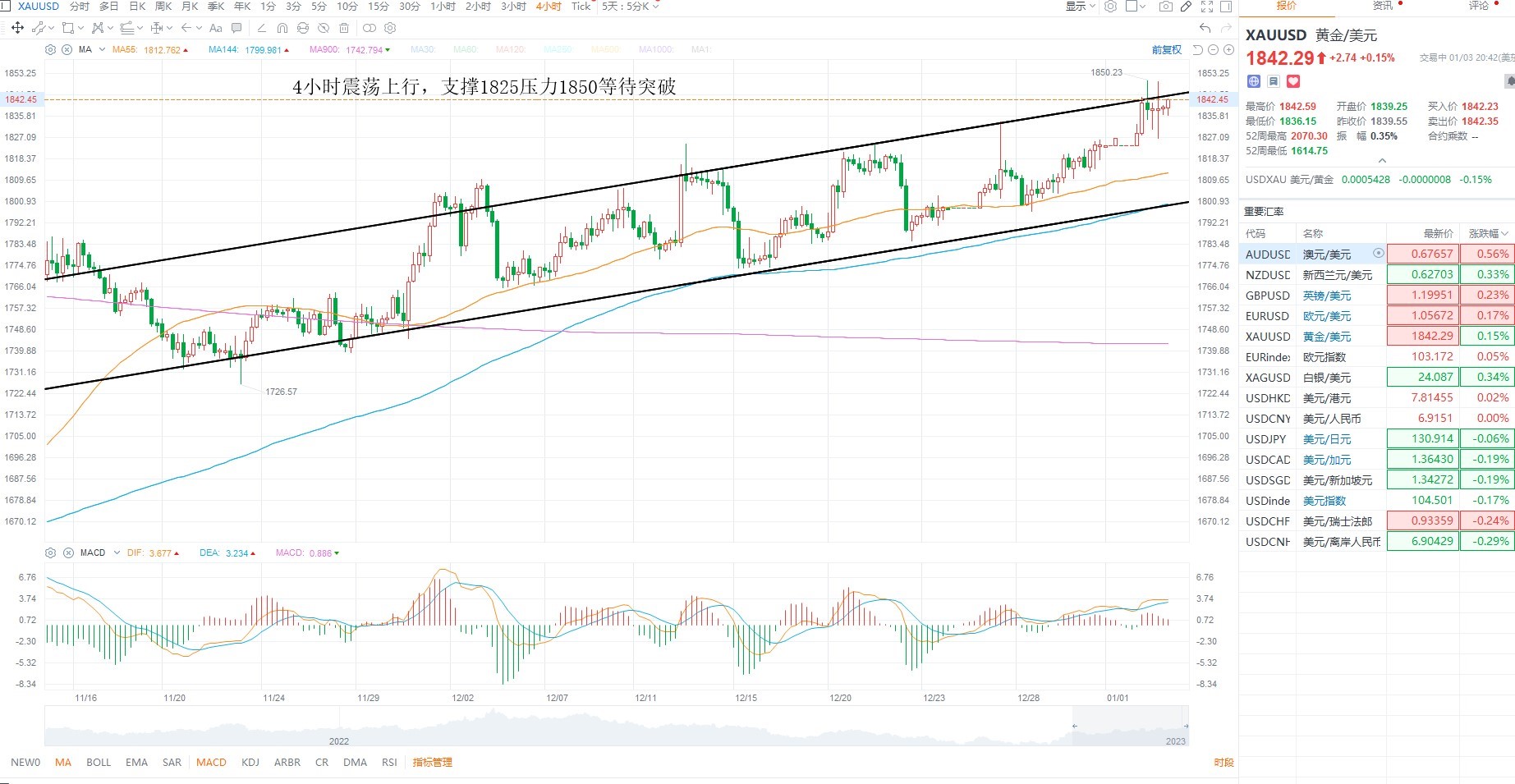Click the red heart favorite icon for XAUUSD
This screenshot has width=1515, height=784.
(x=1293, y=81)
